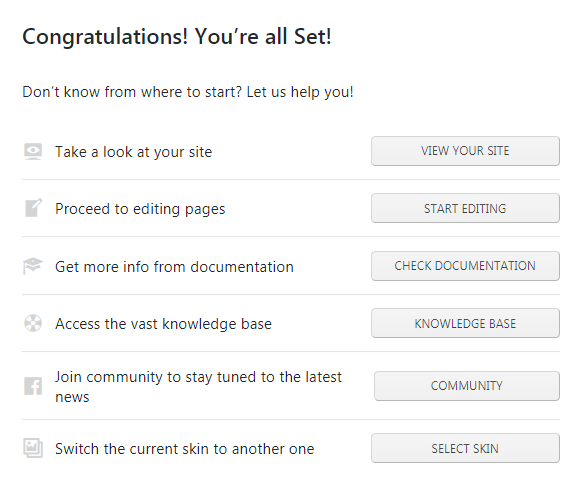Click the graduation cap documentation icon

pos(33,266)
